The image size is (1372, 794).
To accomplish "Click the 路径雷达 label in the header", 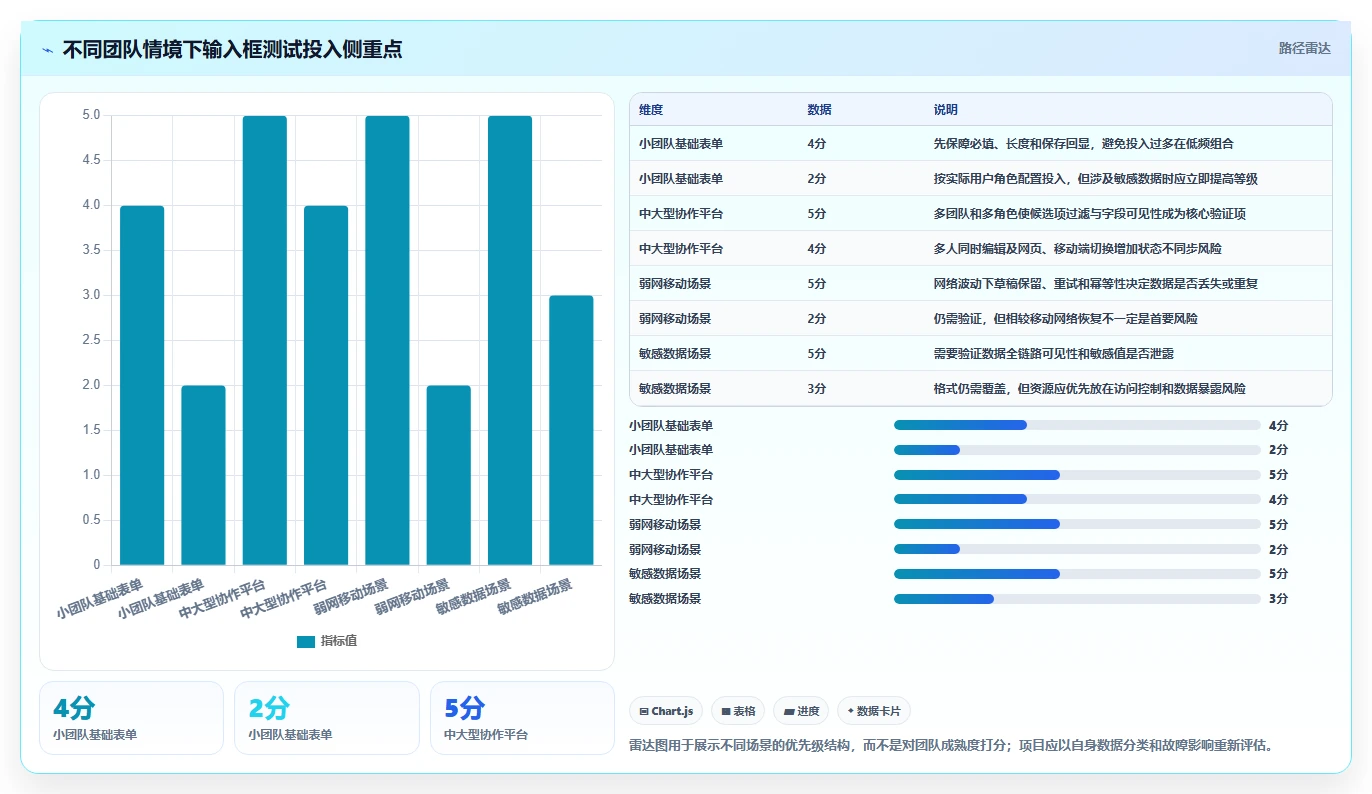I will click(1304, 48).
